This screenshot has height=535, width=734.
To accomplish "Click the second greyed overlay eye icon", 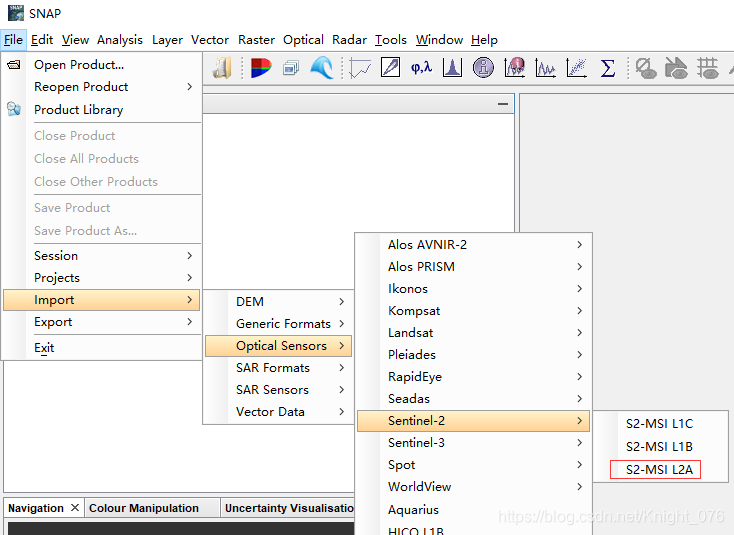I will point(676,68).
